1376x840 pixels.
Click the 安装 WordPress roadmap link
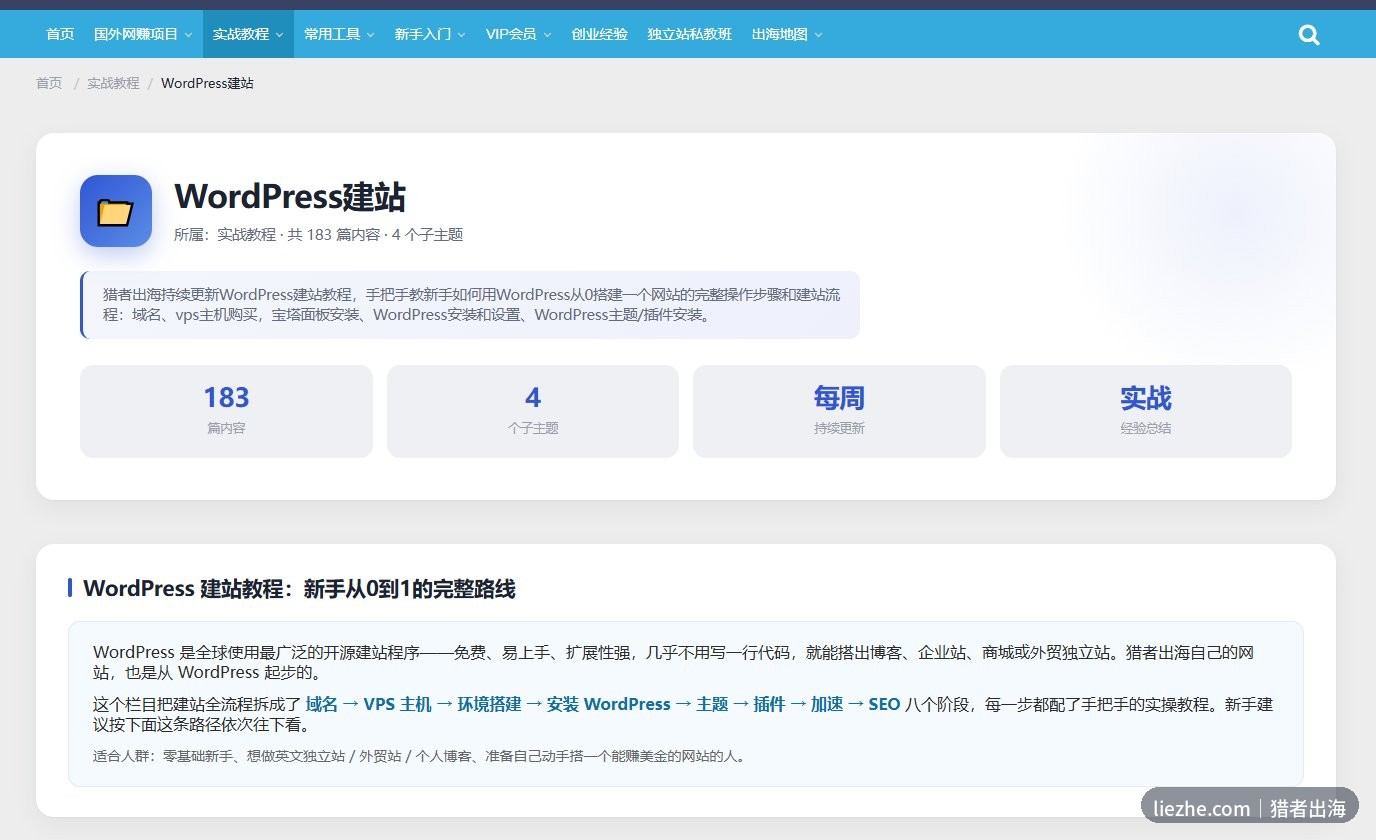tap(609, 704)
